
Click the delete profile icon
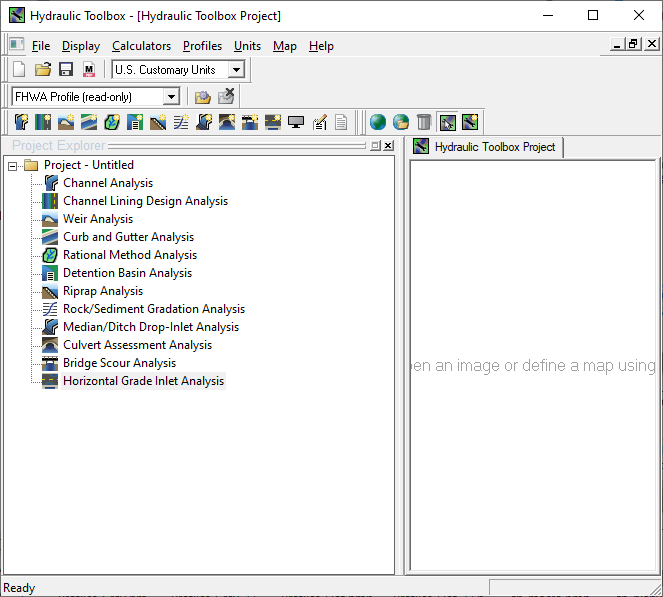coord(226,96)
